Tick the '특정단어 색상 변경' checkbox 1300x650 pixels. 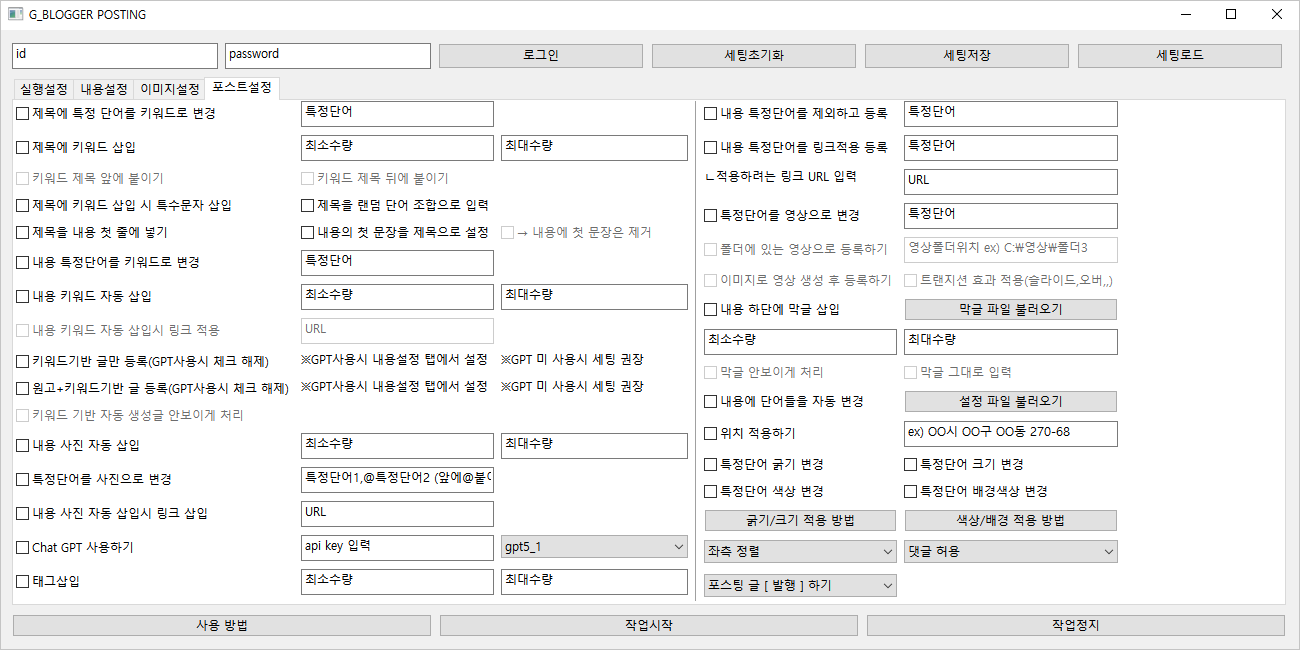pyautogui.click(x=711, y=492)
